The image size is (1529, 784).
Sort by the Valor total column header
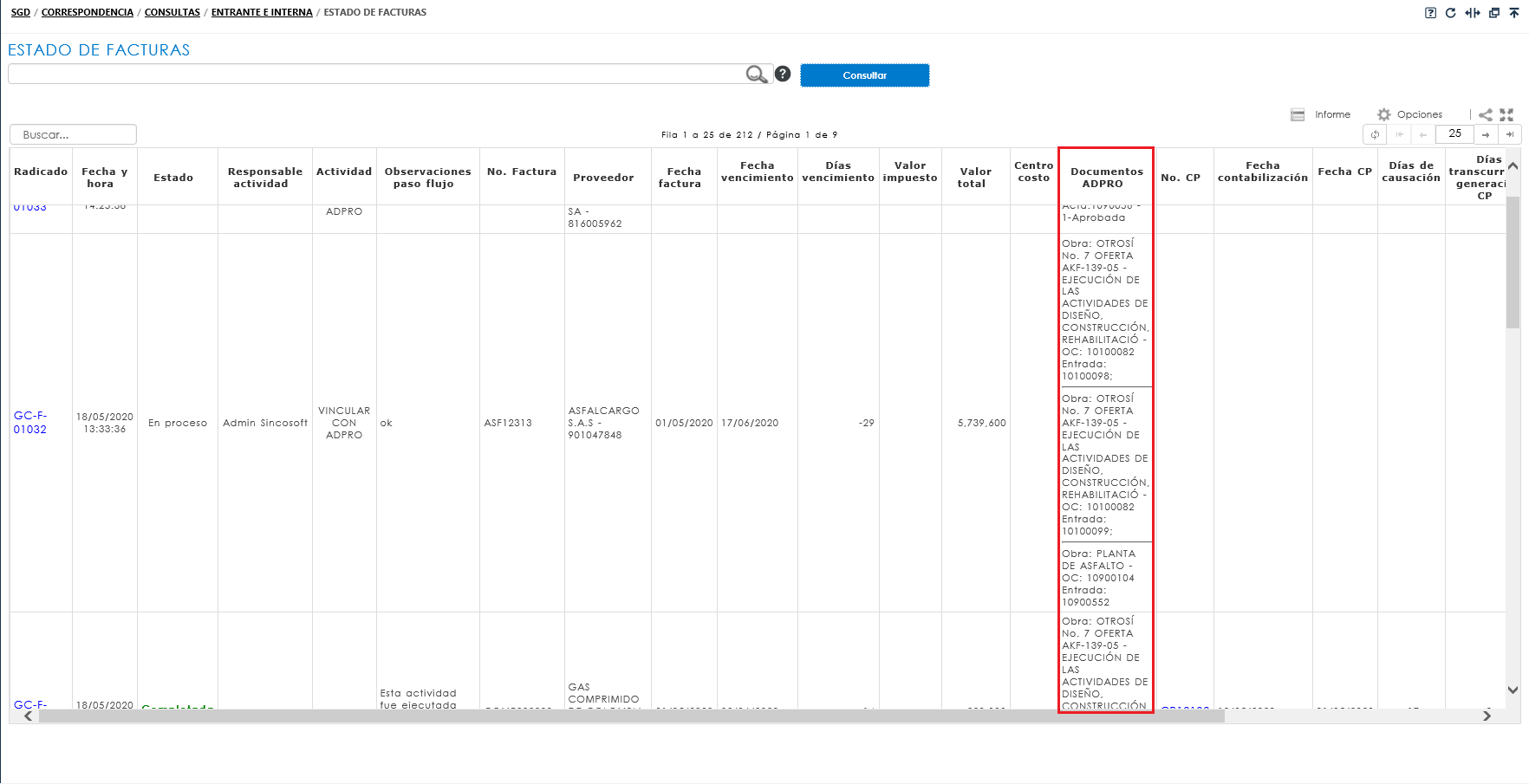[976, 178]
